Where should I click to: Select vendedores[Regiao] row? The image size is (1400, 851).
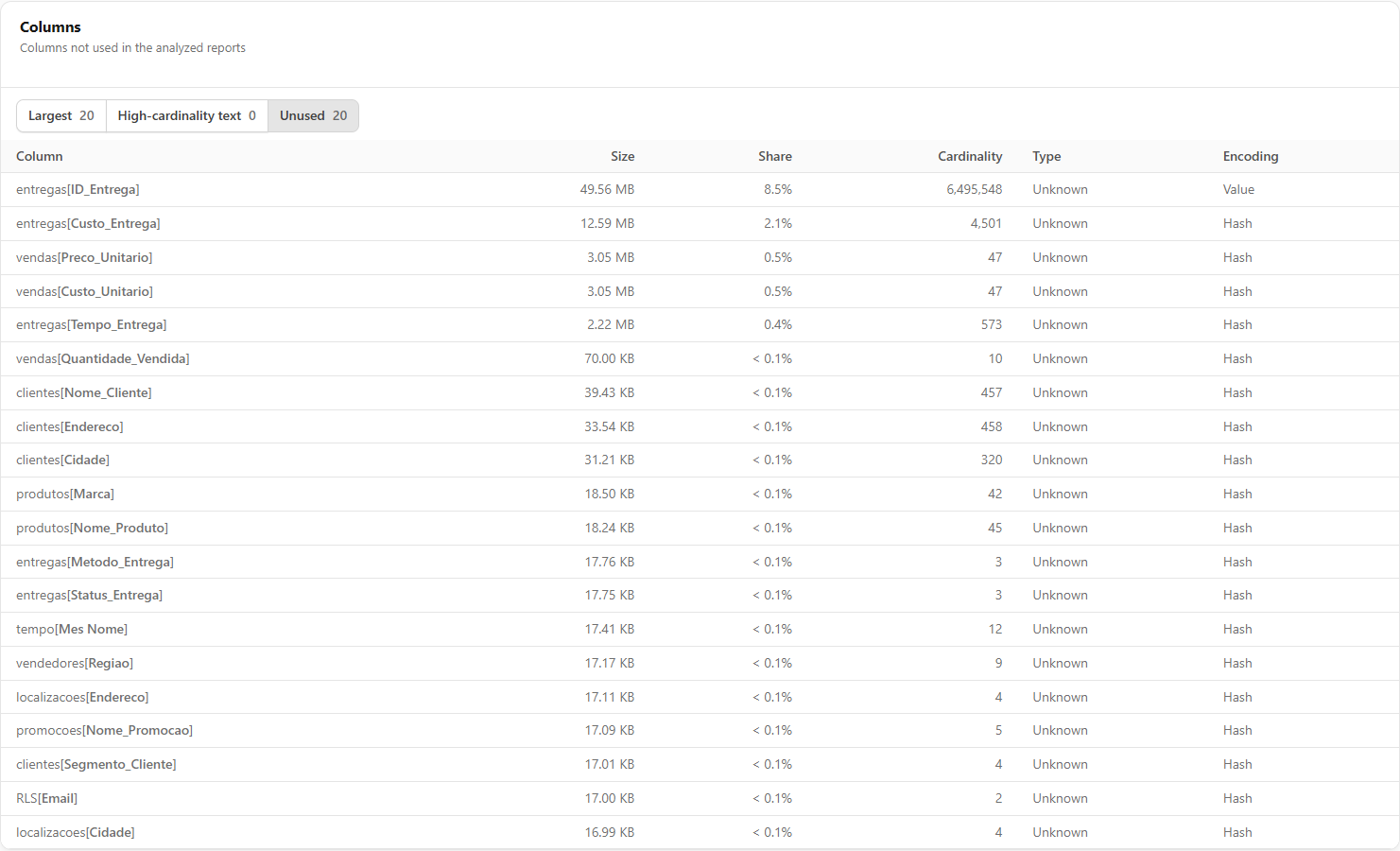click(x=700, y=663)
